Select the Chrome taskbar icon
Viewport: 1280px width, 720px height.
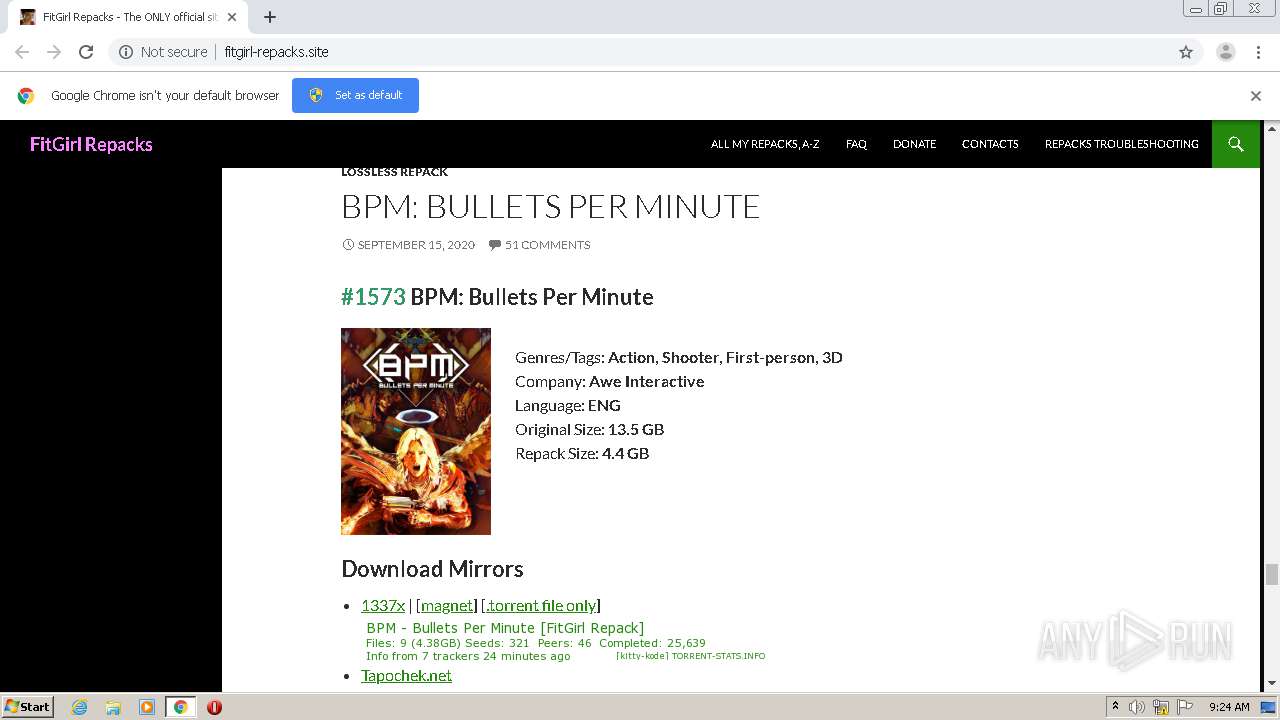pyautogui.click(x=181, y=707)
